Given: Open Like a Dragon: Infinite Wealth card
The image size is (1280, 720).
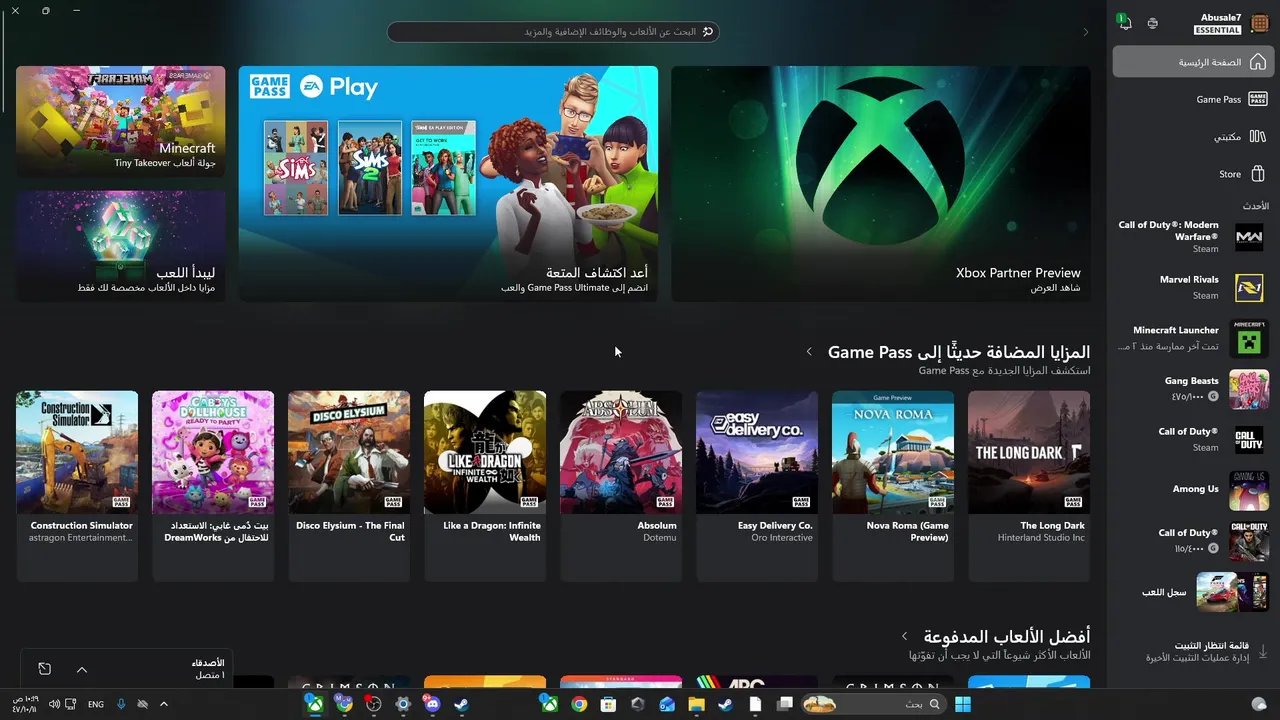Looking at the screenshot, I should click(x=485, y=486).
